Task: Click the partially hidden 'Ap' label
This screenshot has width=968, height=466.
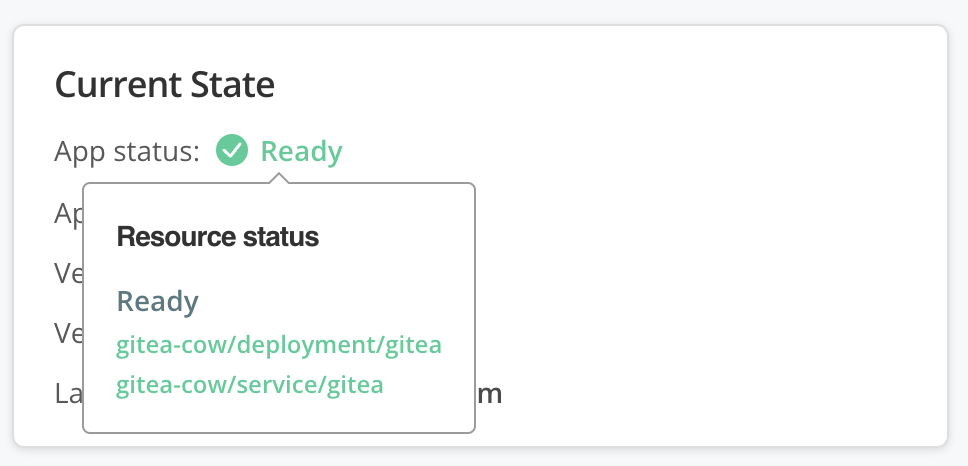Action: (68, 212)
